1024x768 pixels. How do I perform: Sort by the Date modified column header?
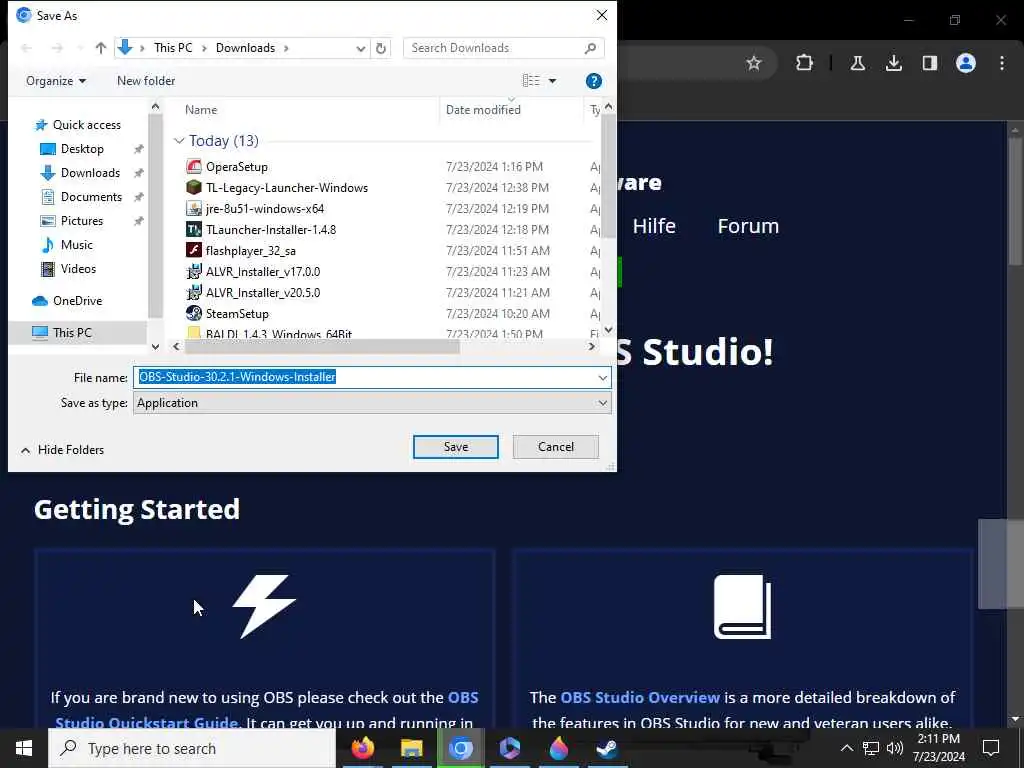(x=483, y=110)
